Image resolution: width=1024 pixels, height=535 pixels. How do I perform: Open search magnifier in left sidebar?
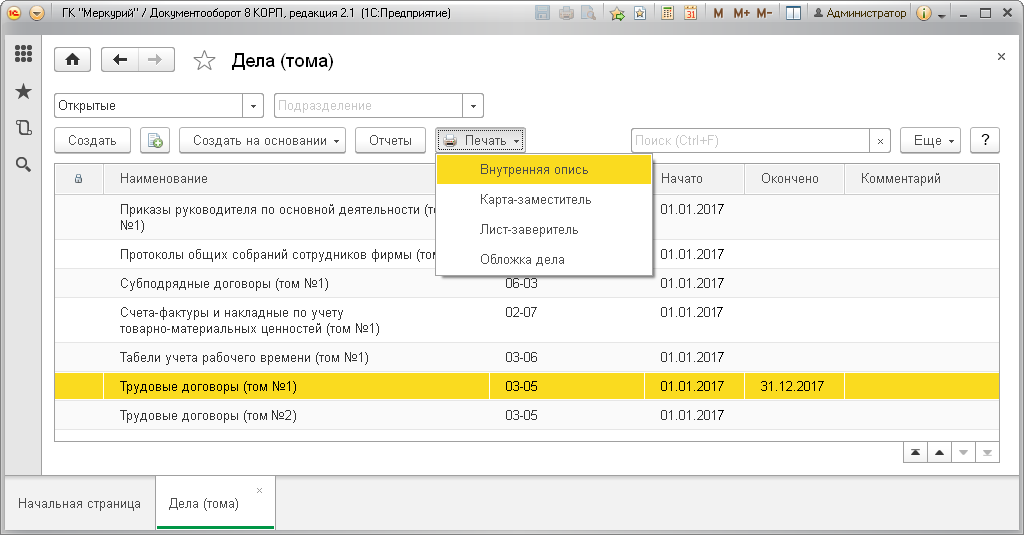coord(24,165)
